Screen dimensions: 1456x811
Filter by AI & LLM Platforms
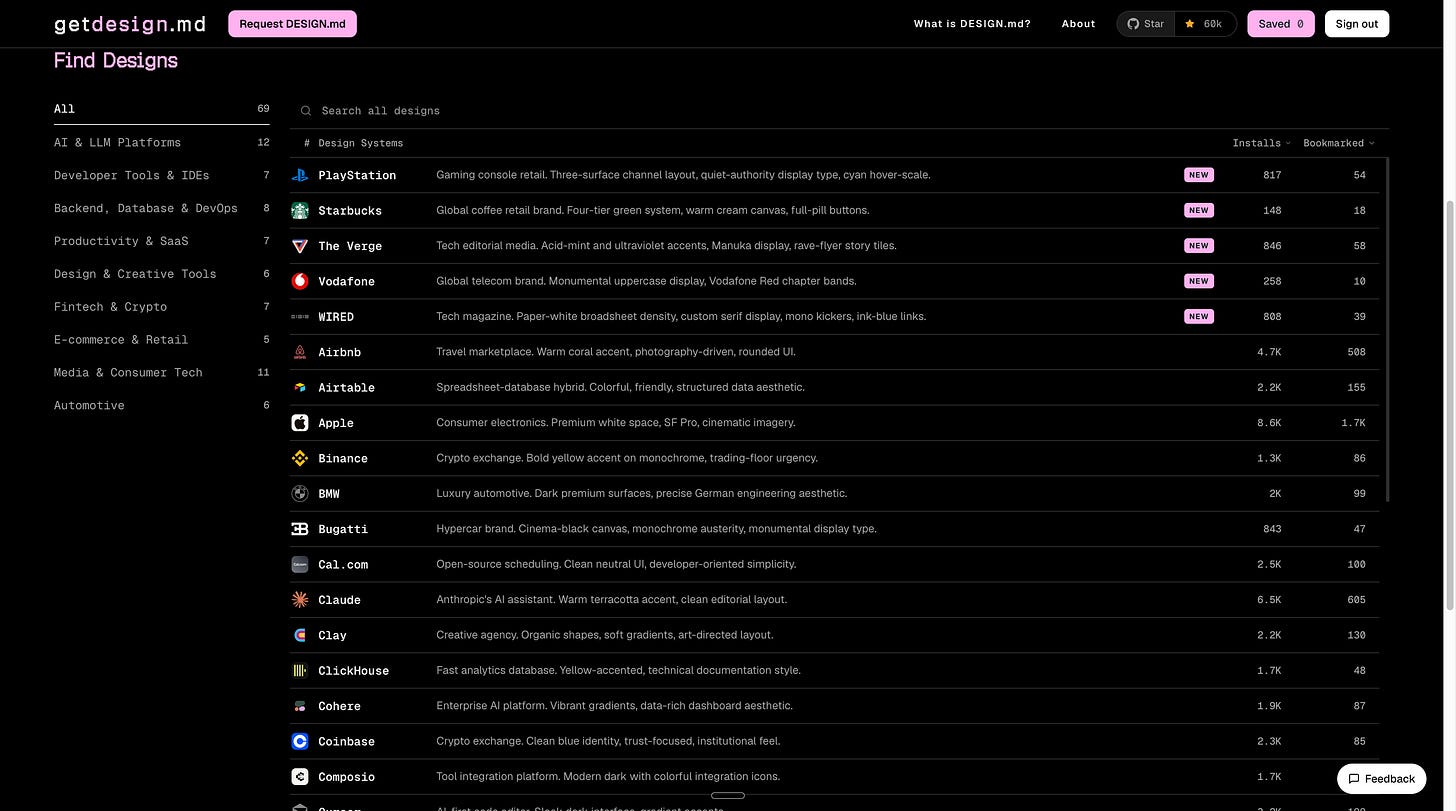pos(162,142)
